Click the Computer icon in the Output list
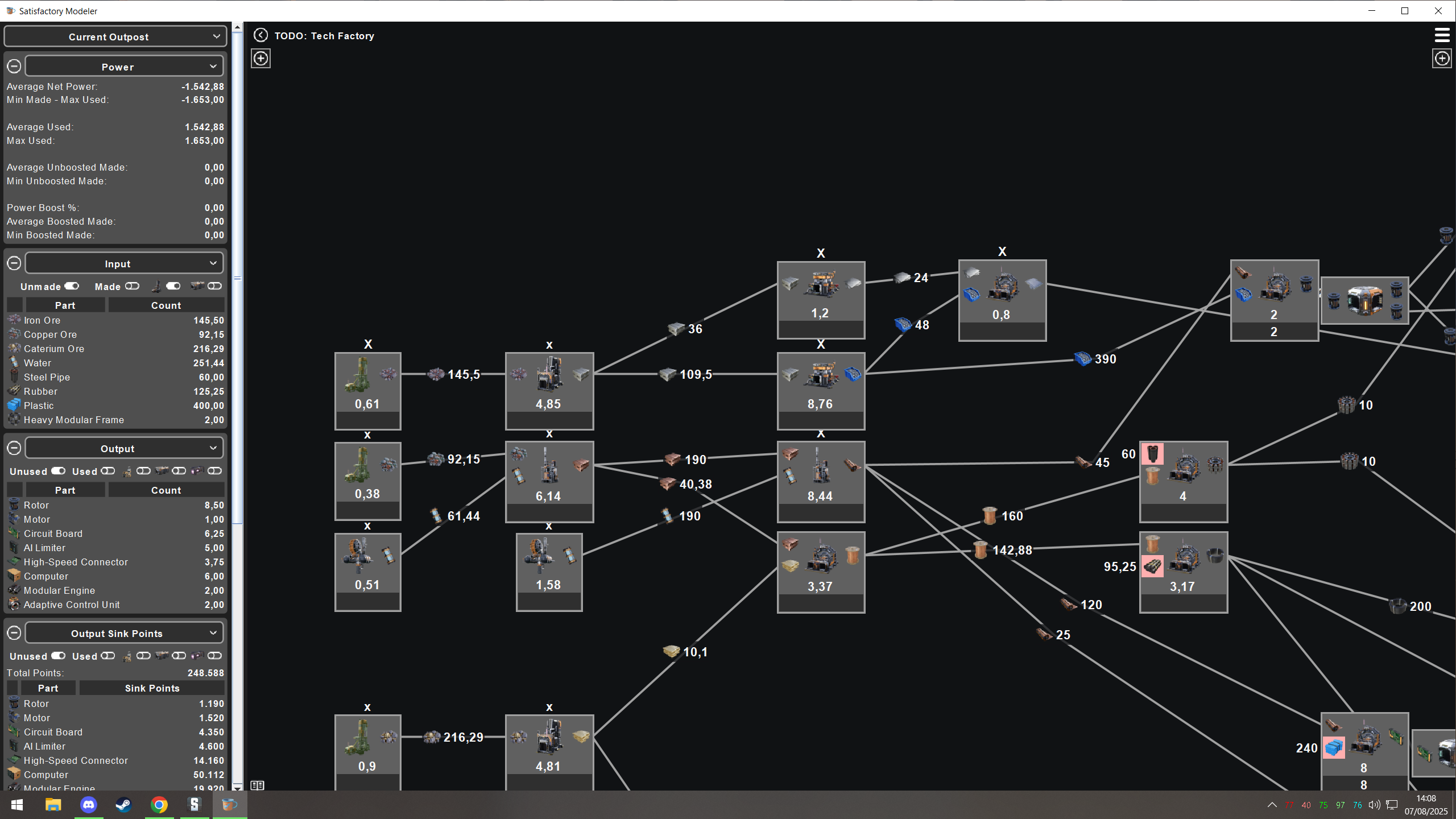This screenshot has height=819, width=1456. pyautogui.click(x=14, y=576)
